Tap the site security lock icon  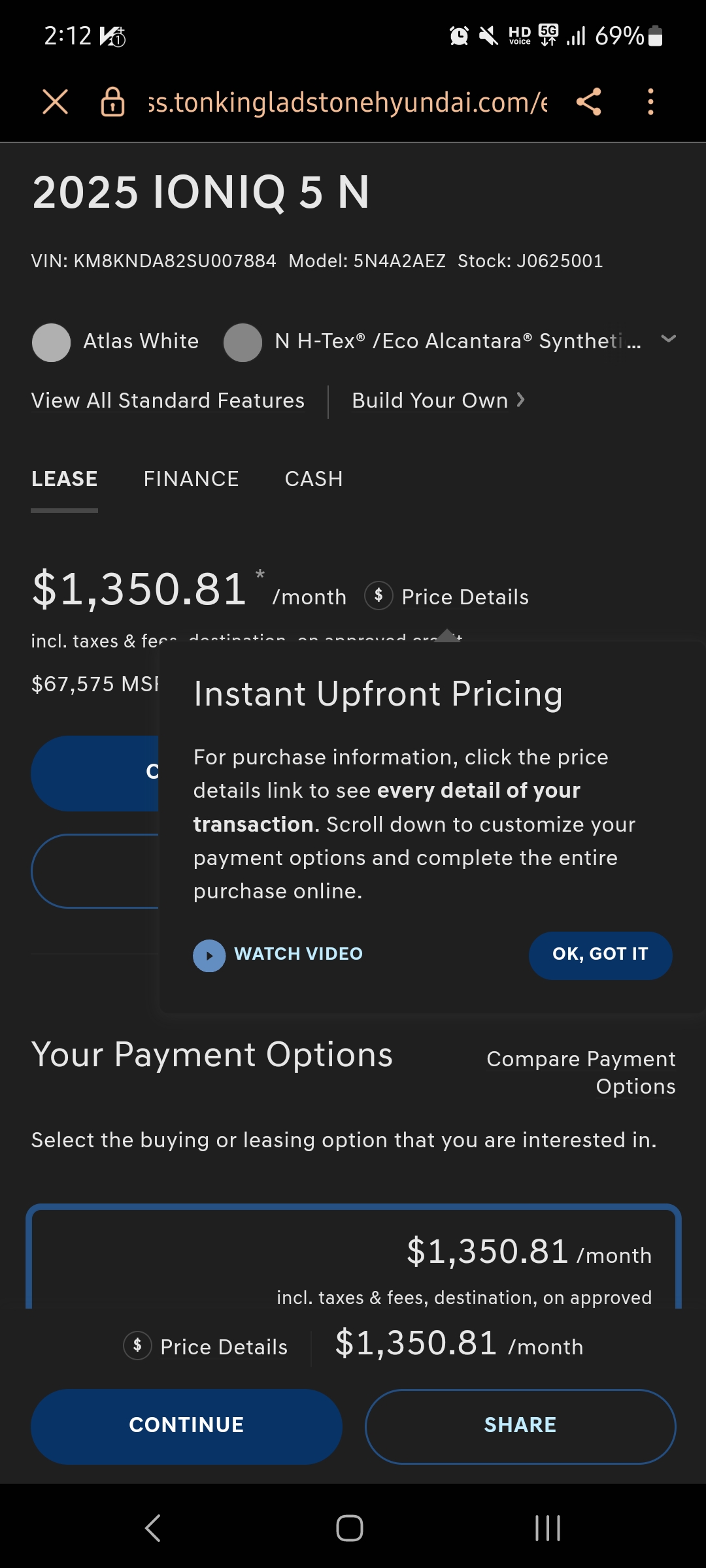(112, 102)
